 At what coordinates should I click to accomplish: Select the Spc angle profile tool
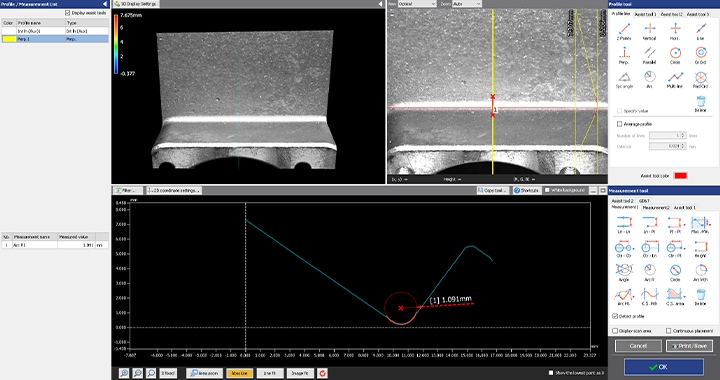click(624, 79)
